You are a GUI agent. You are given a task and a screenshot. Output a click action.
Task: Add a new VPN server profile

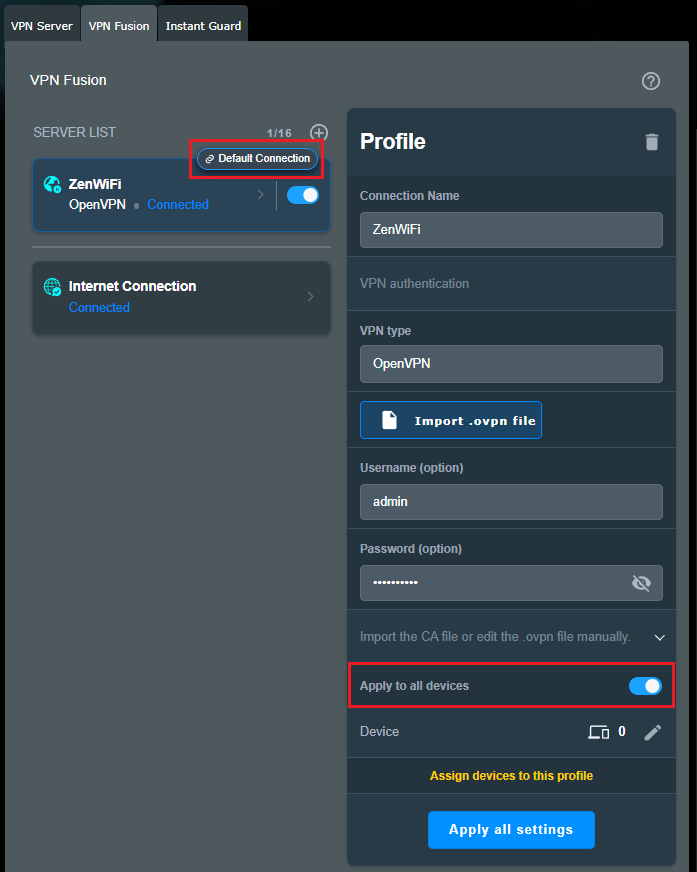(319, 133)
